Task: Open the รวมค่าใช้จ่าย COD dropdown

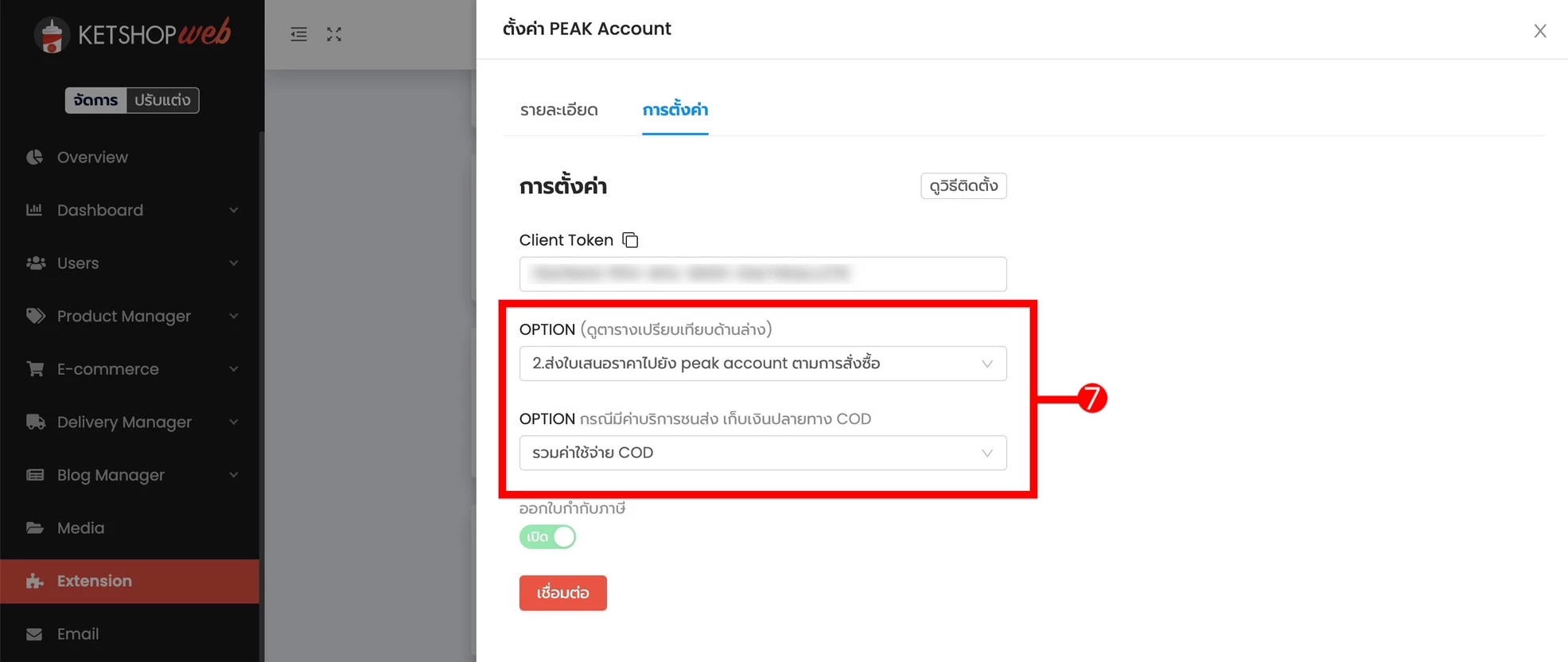Action: click(x=763, y=453)
